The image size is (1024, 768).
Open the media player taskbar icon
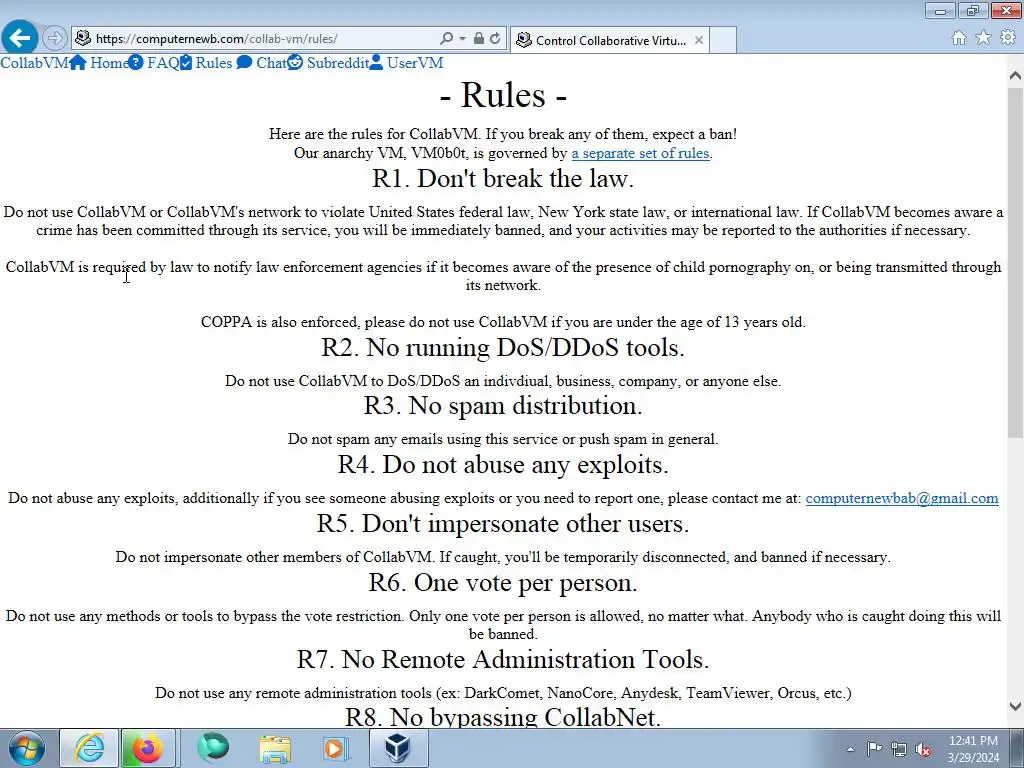pos(336,748)
